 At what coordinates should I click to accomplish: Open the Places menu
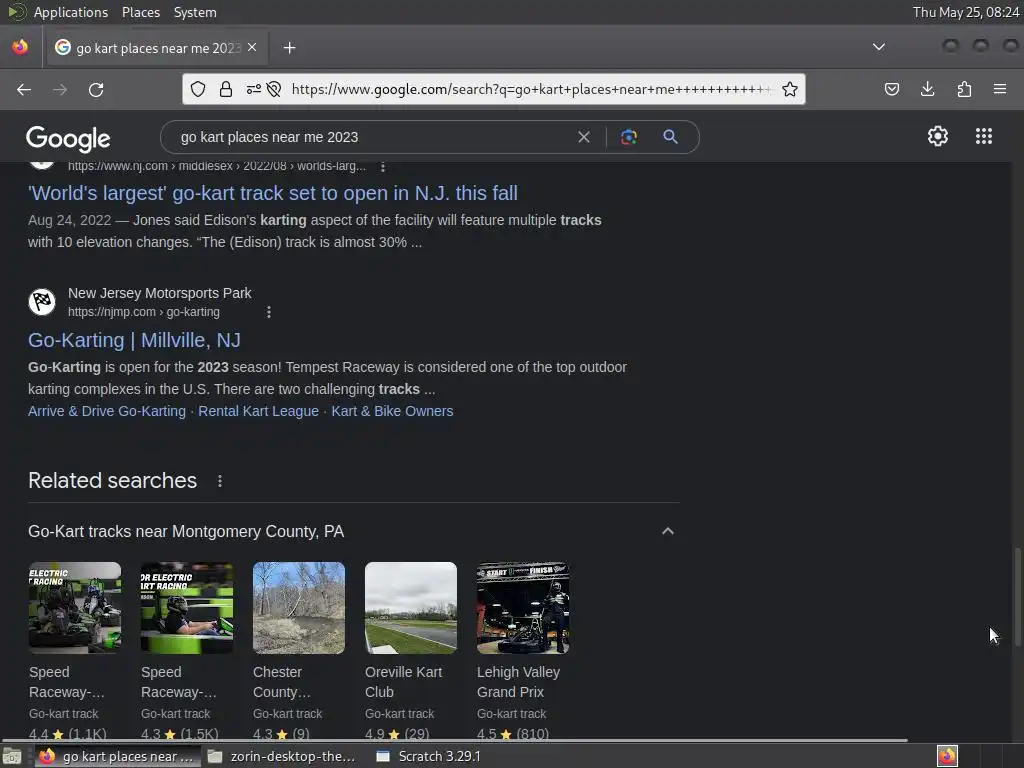(x=140, y=12)
